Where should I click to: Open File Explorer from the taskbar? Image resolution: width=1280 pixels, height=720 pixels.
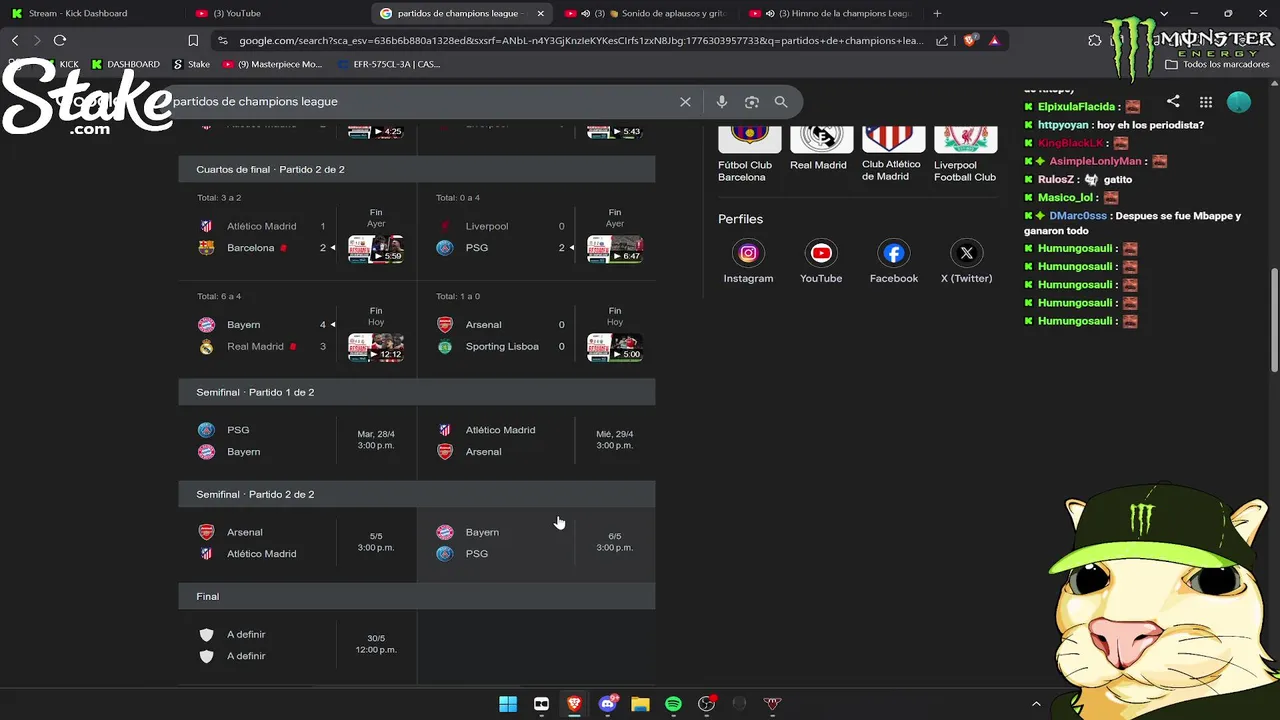[640, 704]
